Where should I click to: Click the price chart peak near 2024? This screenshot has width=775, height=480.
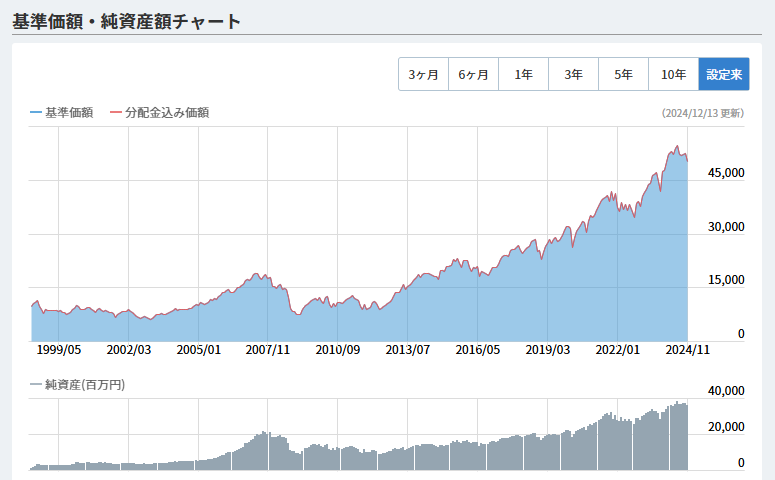pyautogui.click(x=677, y=146)
